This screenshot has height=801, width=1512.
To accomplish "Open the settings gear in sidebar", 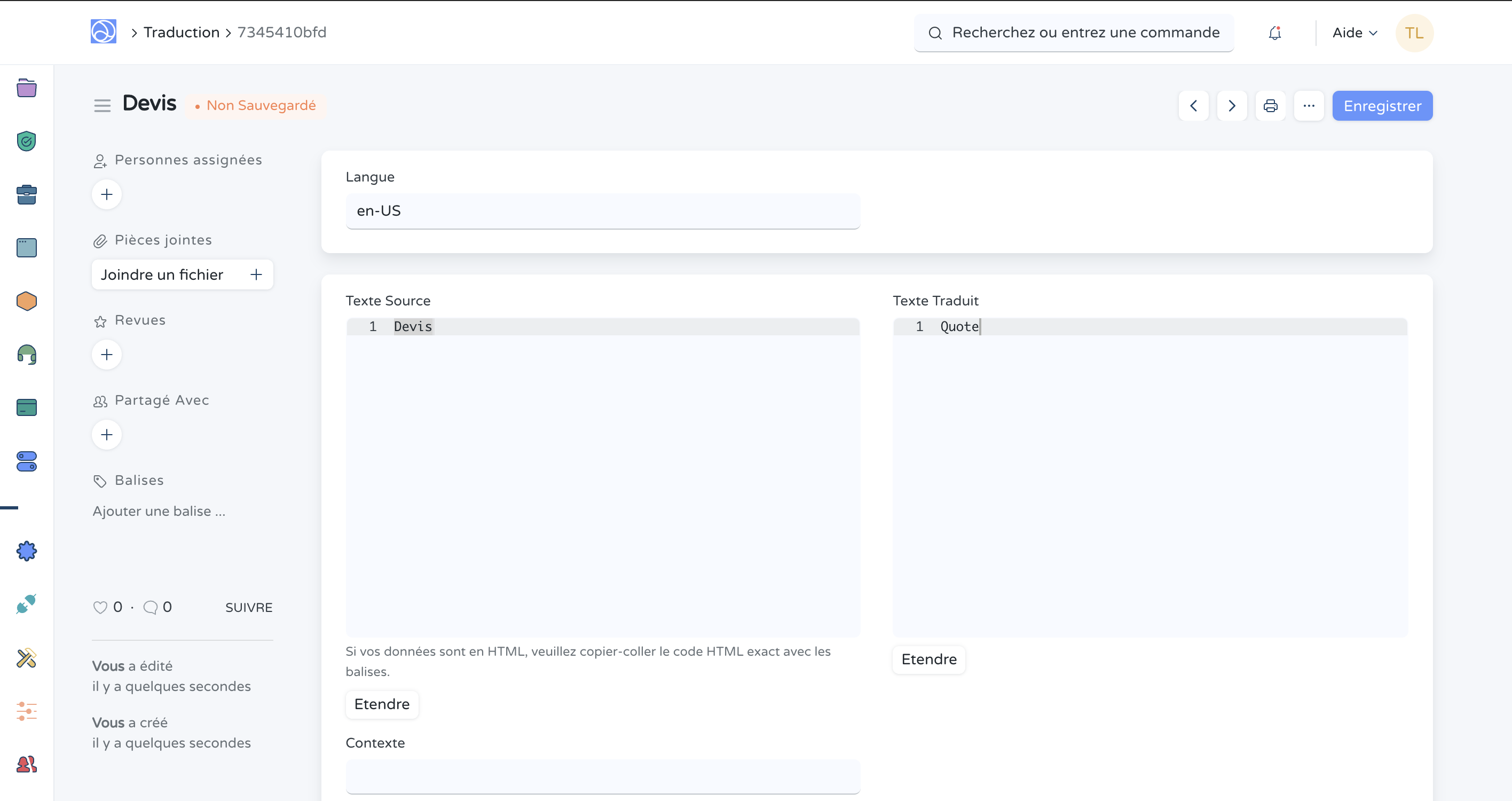I will 26,551.
